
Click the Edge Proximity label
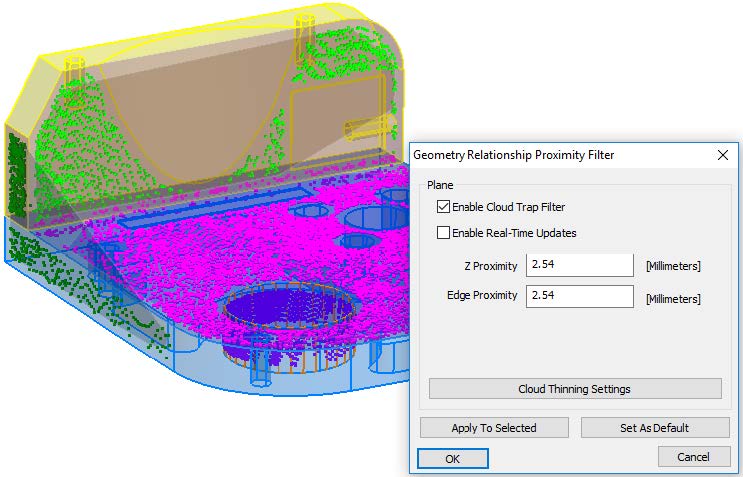482,295
